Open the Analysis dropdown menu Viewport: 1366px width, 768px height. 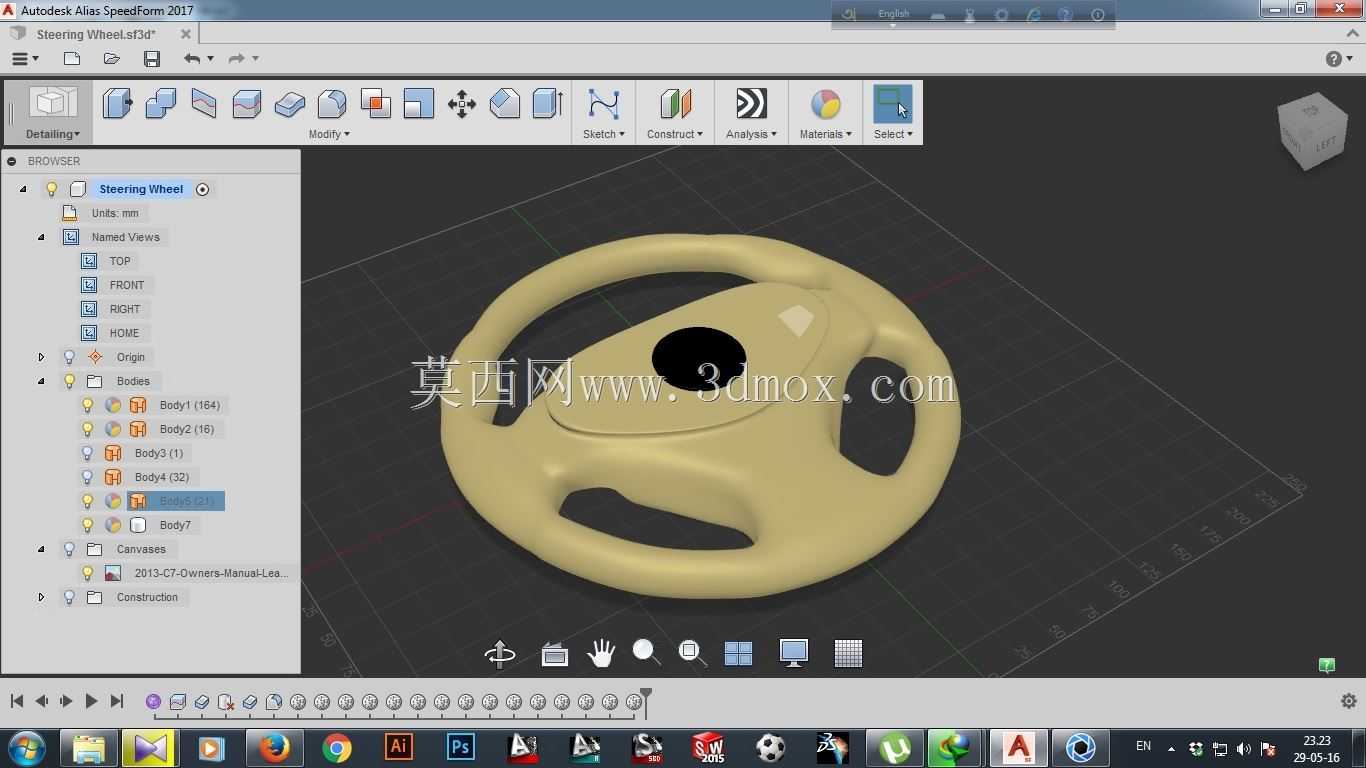(751, 134)
